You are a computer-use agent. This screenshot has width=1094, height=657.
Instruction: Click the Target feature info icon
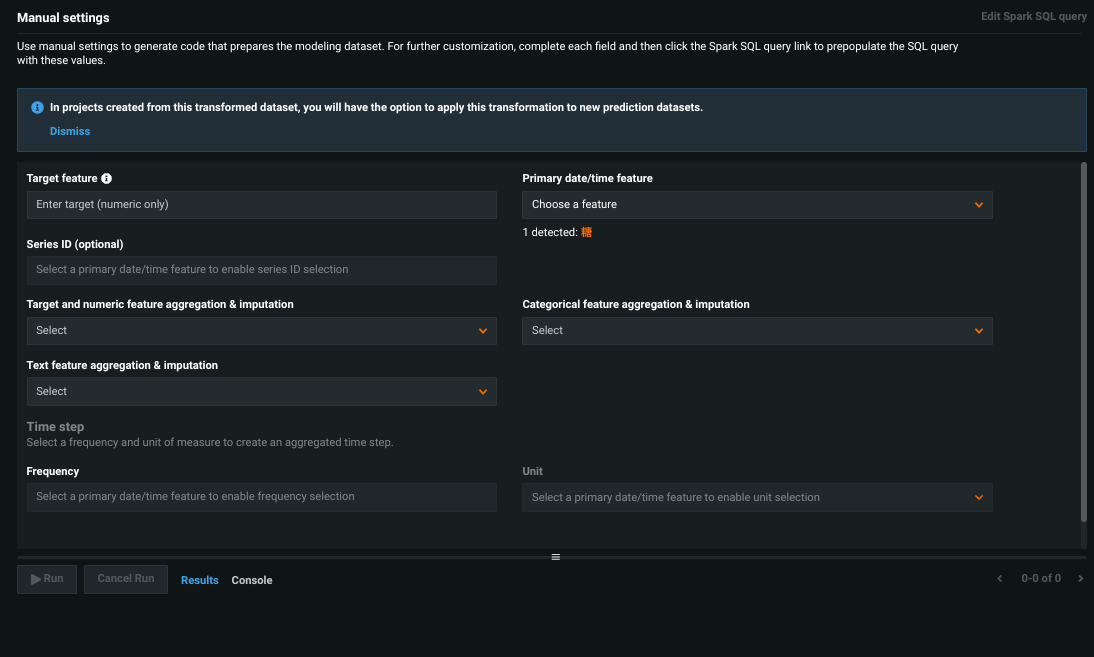pos(107,179)
